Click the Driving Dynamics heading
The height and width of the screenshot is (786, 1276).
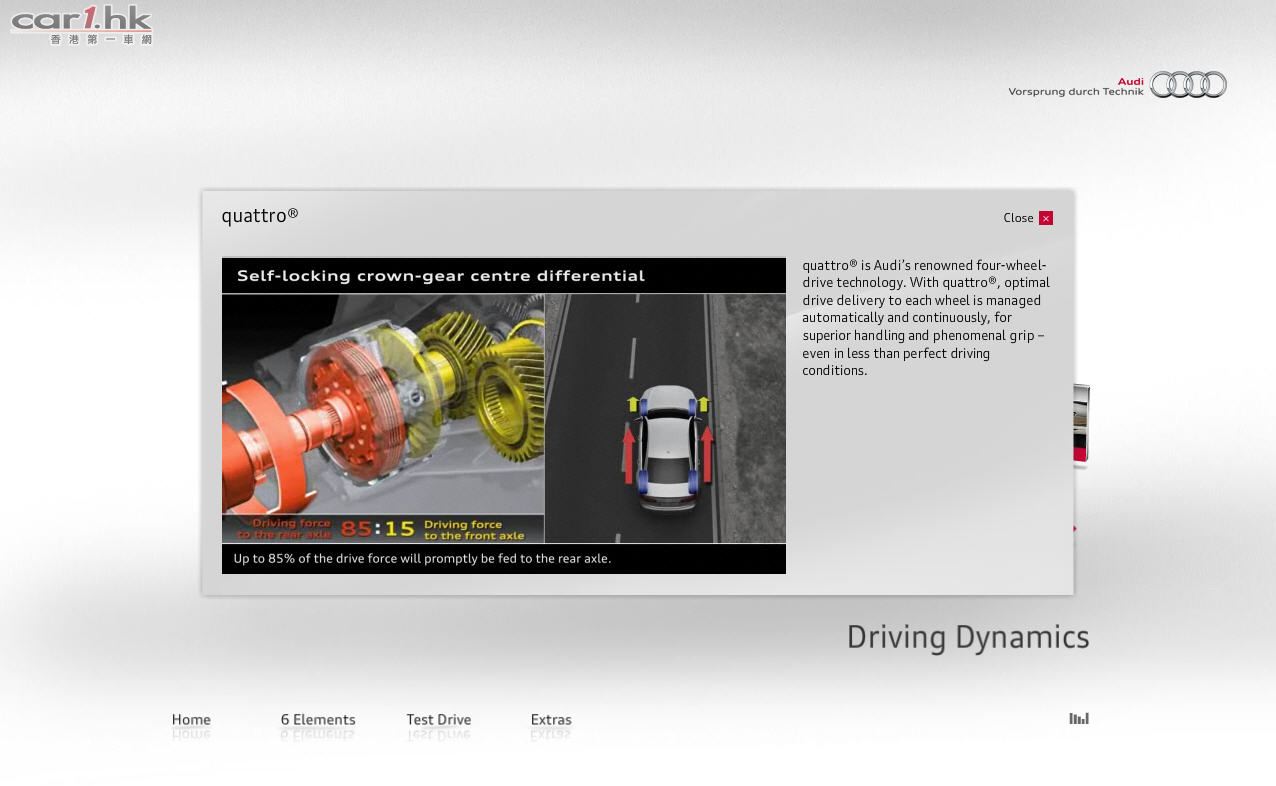click(x=968, y=637)
